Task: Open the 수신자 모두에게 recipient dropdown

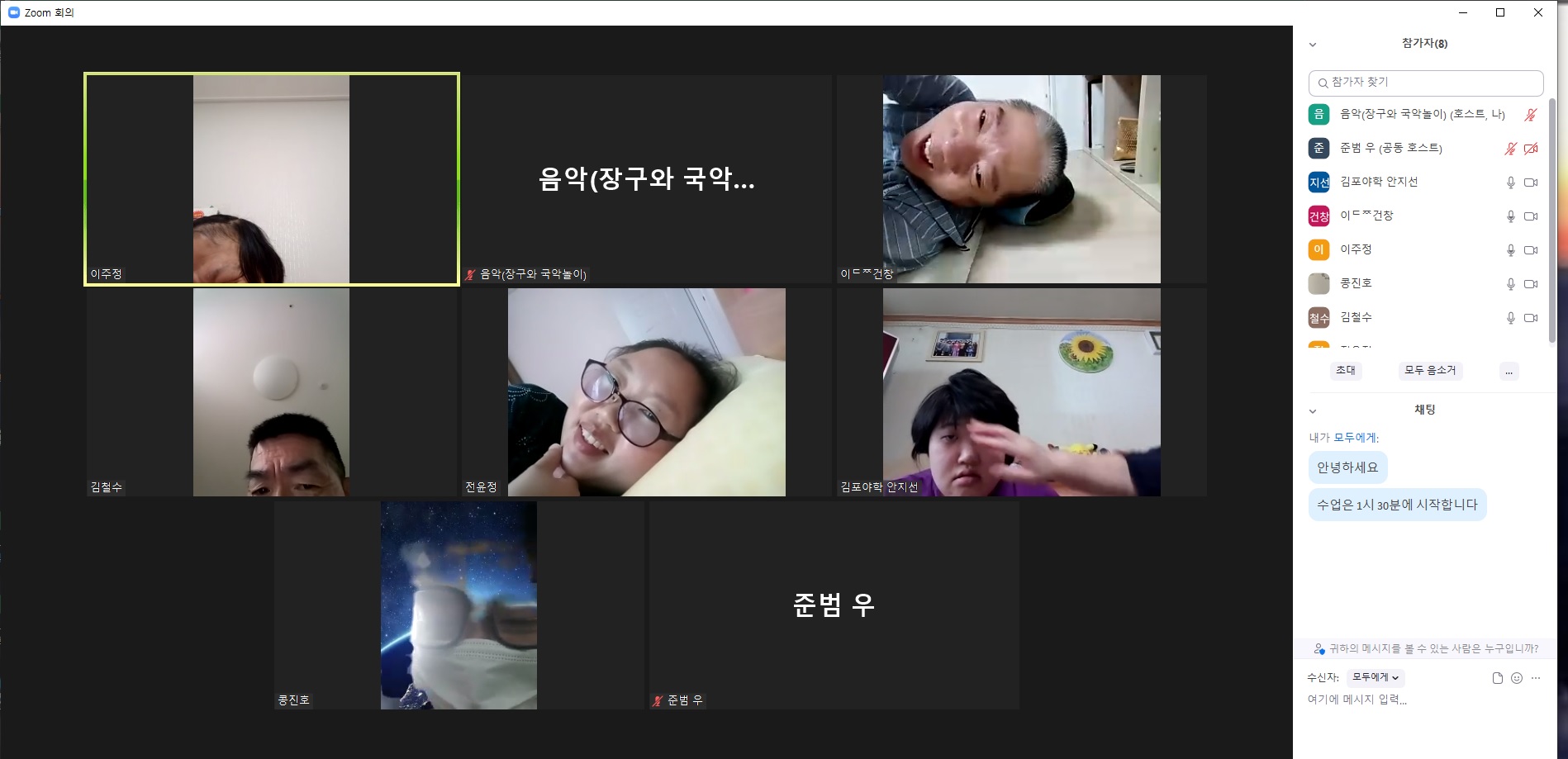Action: (x=1376, y=678)
